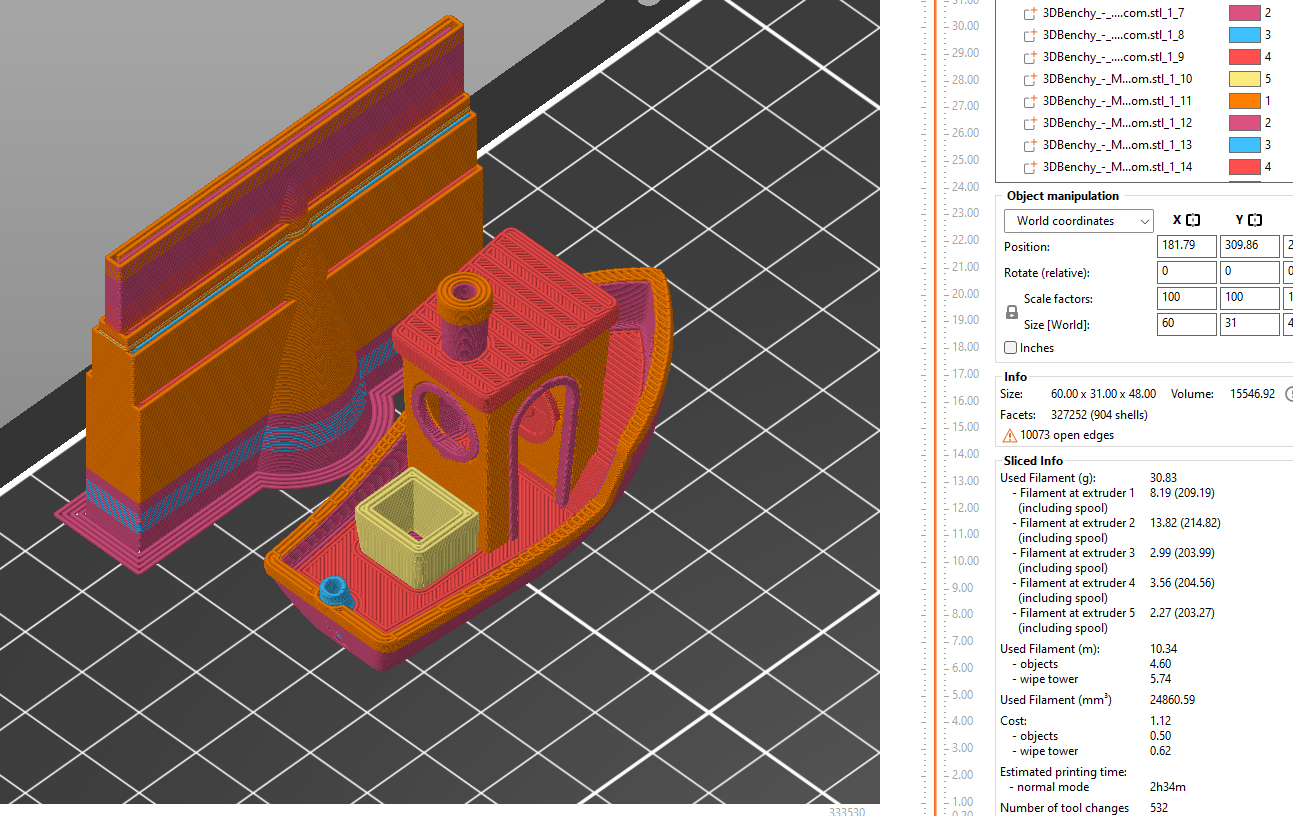Toggle the scale proportions lock icon

pos(1011,312)
